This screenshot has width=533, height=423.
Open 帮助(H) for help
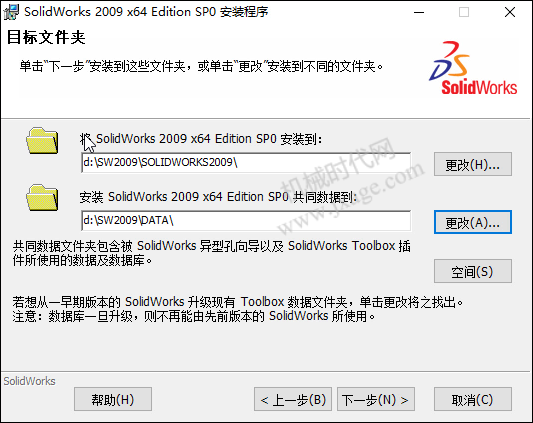[113, 399]
